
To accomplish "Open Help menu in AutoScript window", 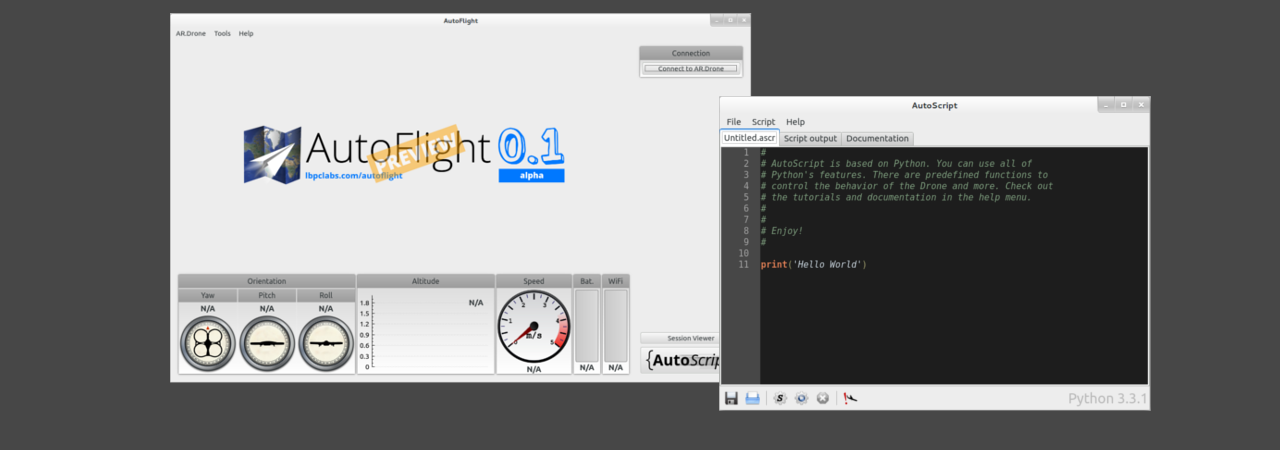I will click(795, 122).
